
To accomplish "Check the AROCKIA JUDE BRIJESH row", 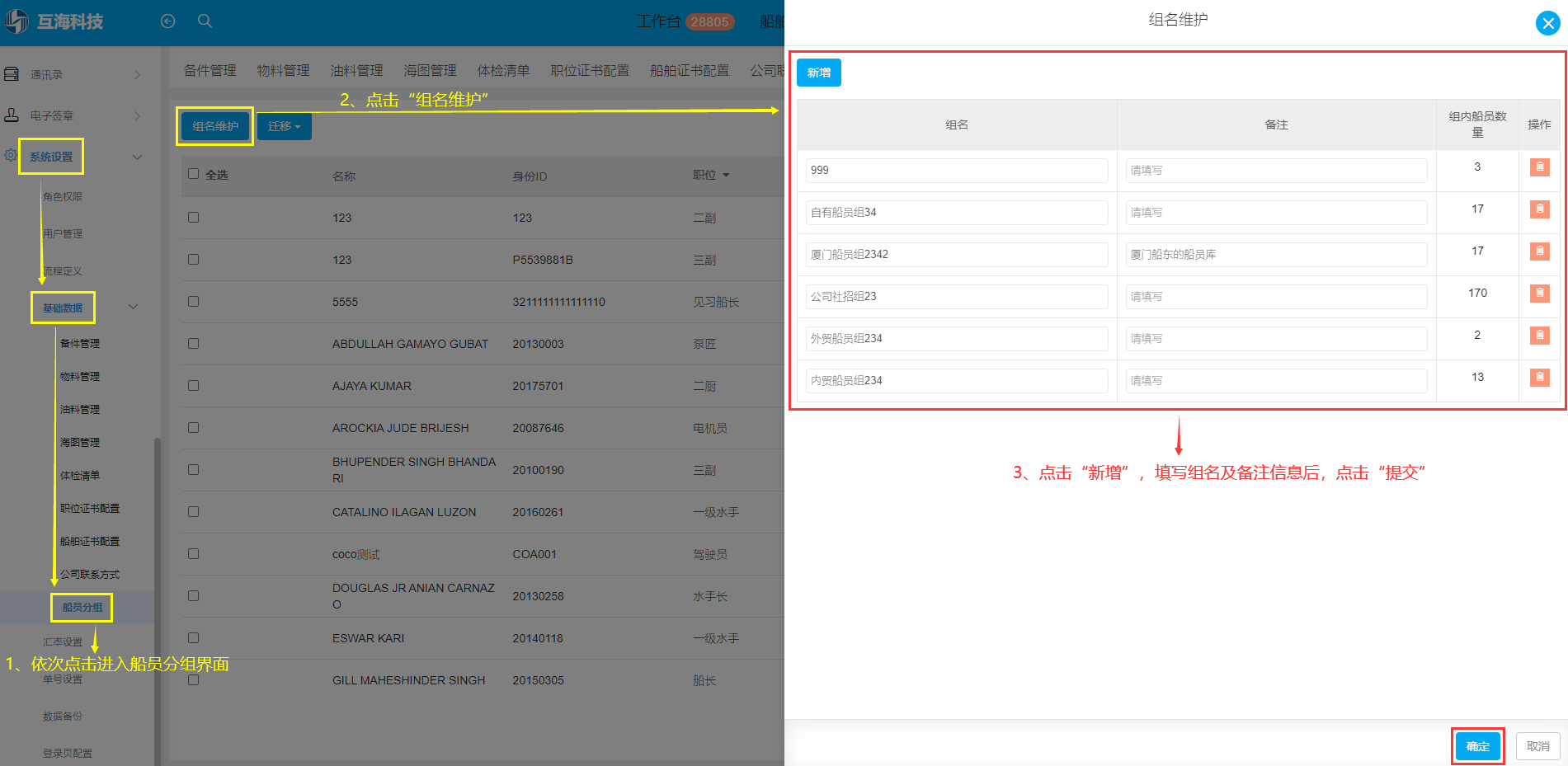I will (193, 427).
